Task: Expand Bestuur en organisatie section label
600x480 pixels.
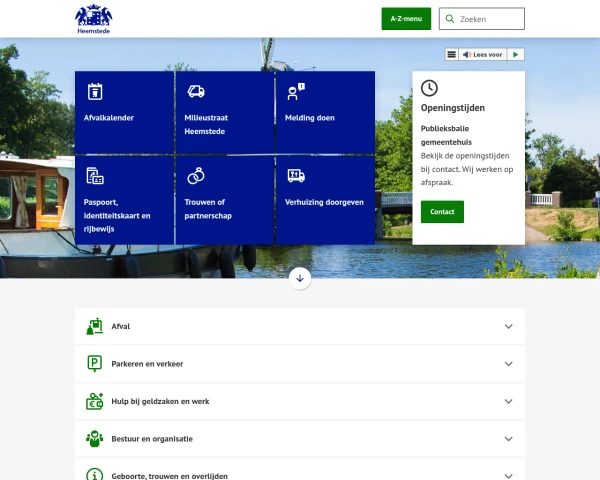Action: 152,439
